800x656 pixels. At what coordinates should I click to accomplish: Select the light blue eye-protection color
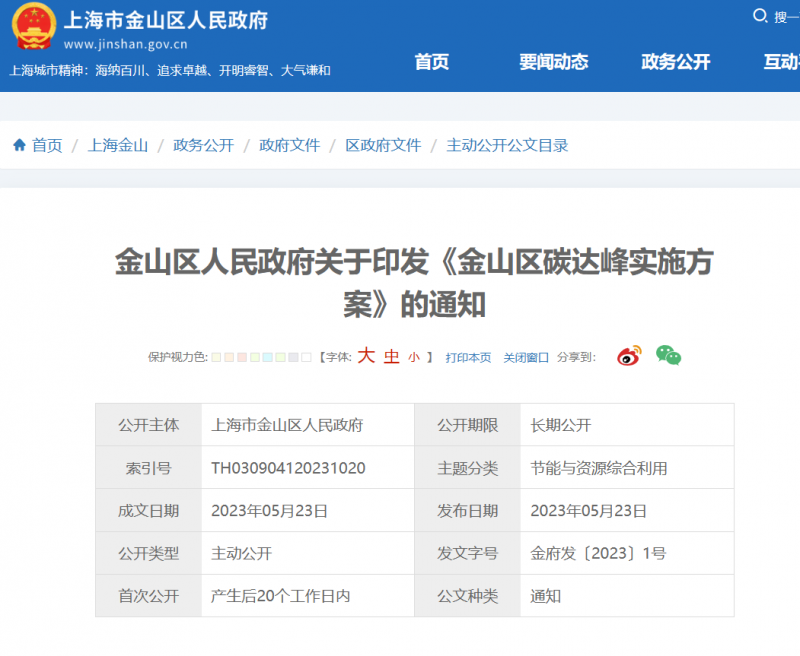coord(267,357)
